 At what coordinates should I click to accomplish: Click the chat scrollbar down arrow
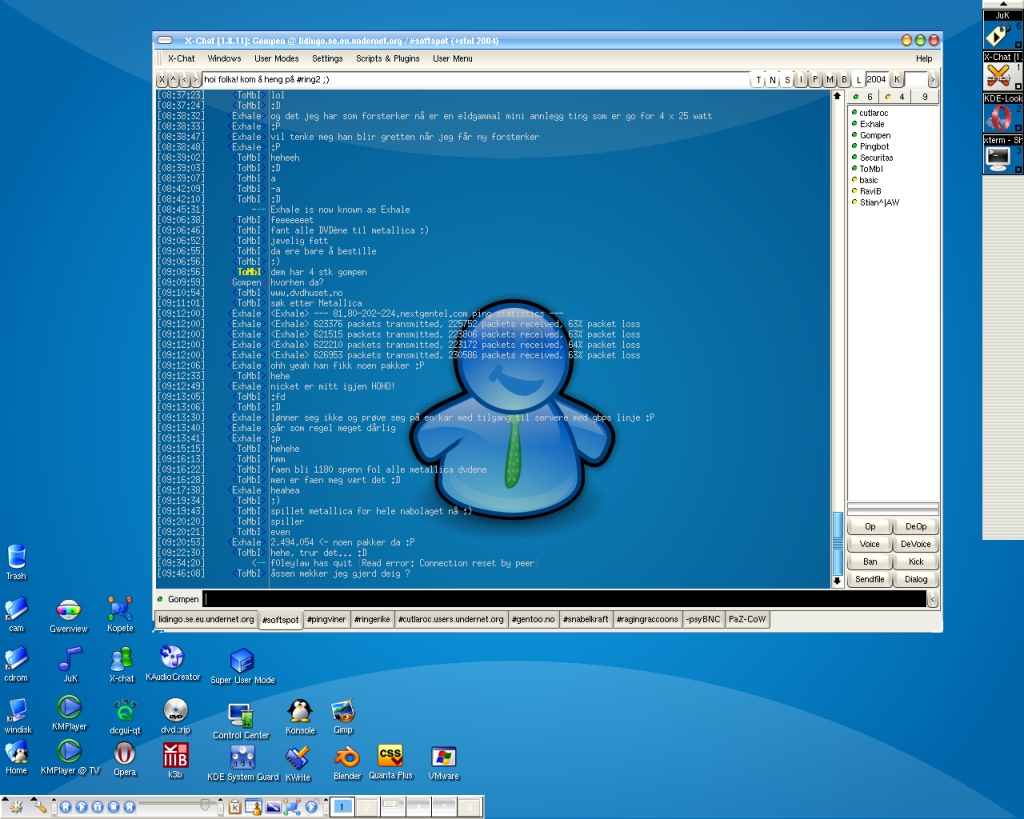[837, 581]
